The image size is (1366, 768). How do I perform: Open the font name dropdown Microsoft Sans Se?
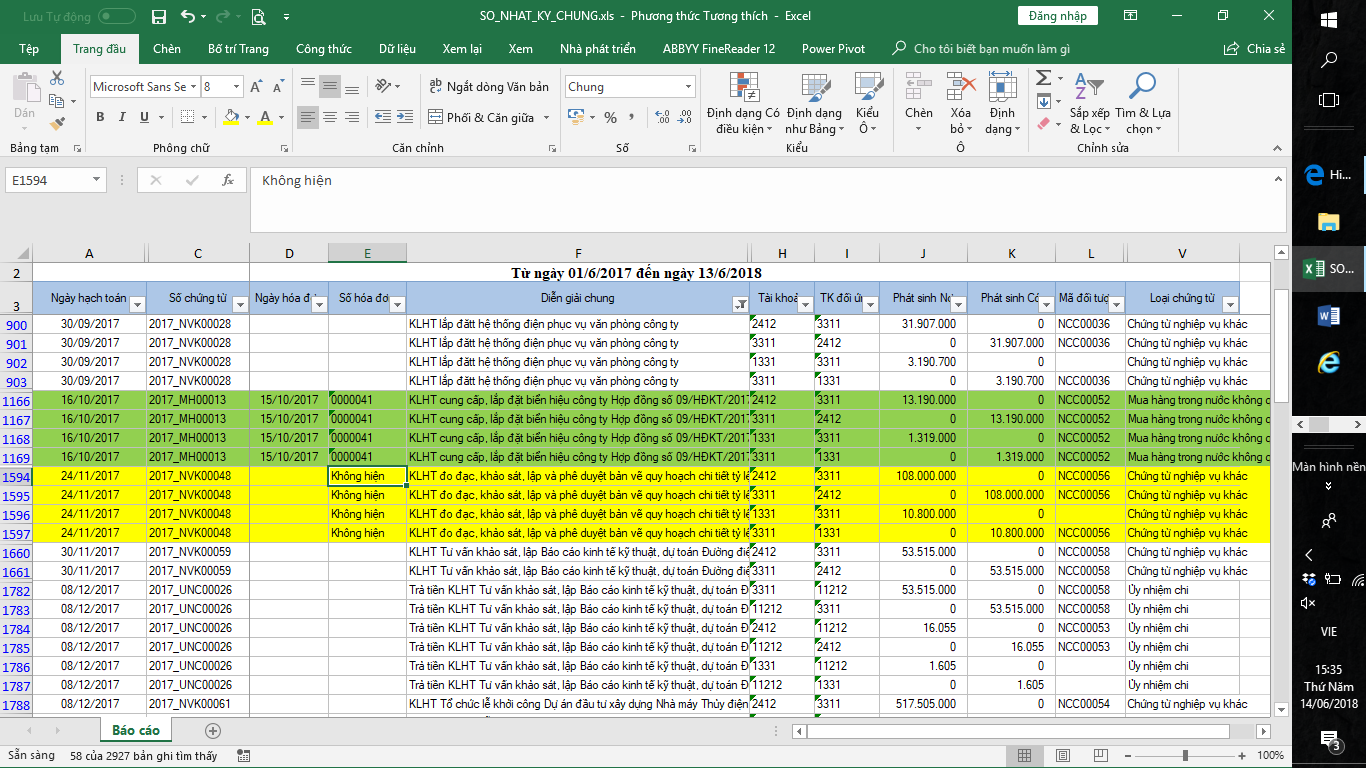click(193, 87)
